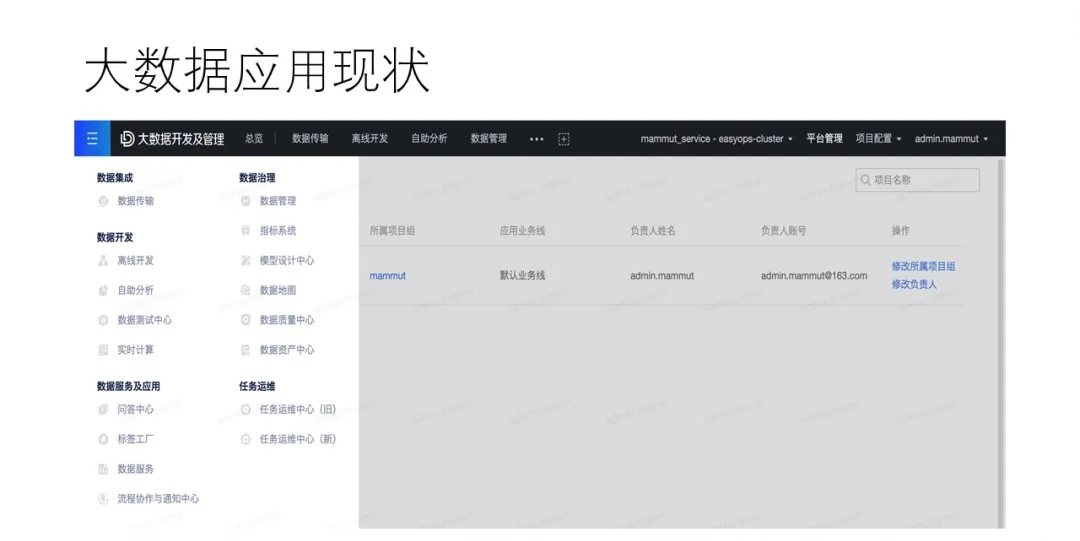
Task: Click the 修改所属项目组 link
Action: (923, 267)
